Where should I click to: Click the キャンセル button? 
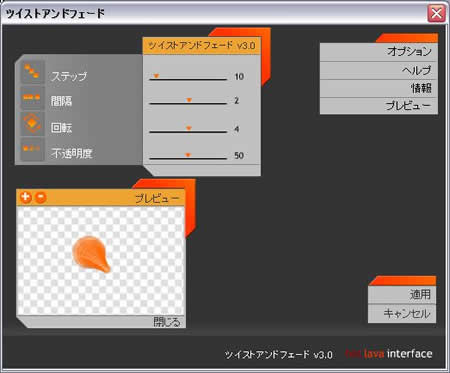(x=402, y=314)
